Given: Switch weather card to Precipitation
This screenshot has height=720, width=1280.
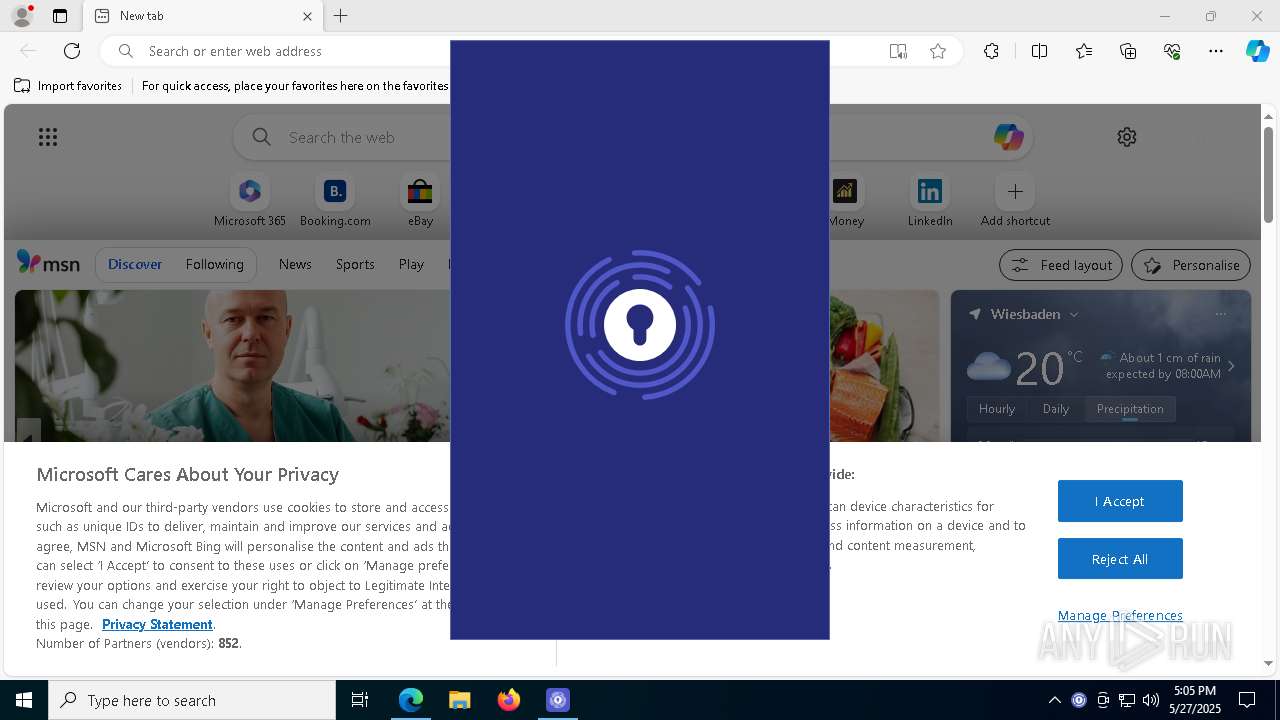Looking at the screenshot, I should [1130, 408].
